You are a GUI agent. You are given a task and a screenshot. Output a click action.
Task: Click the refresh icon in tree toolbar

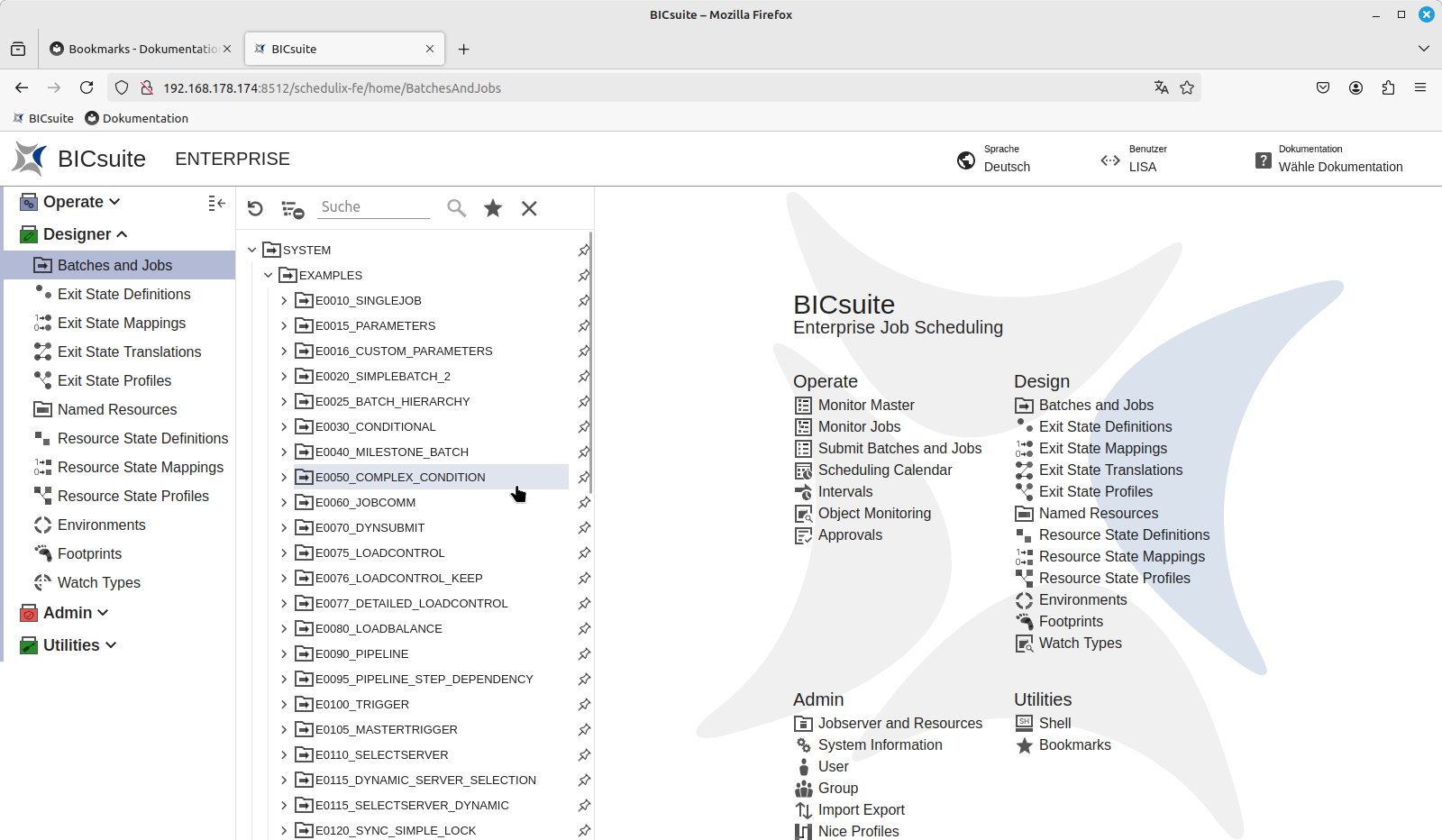(255, 209)
